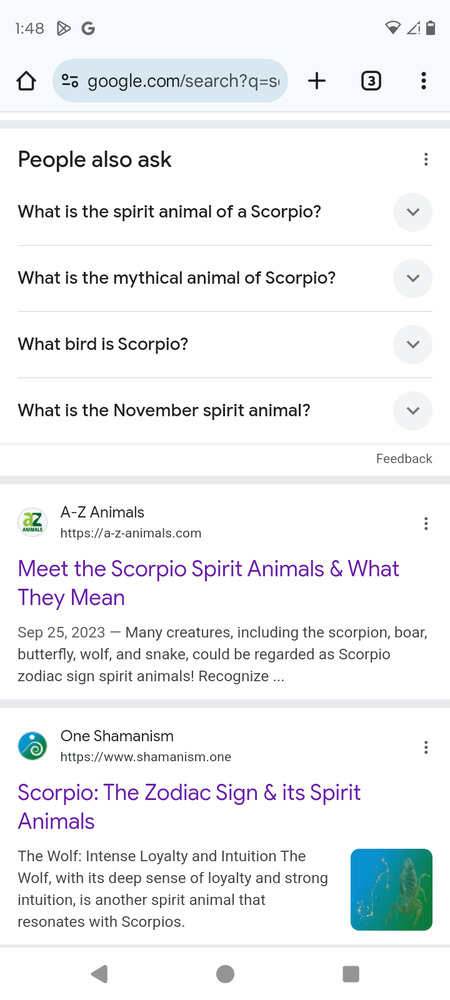Viewport: 450px width, 1000px height.
Task: Tap the site info icon in address bar
Action: (69, 81)
